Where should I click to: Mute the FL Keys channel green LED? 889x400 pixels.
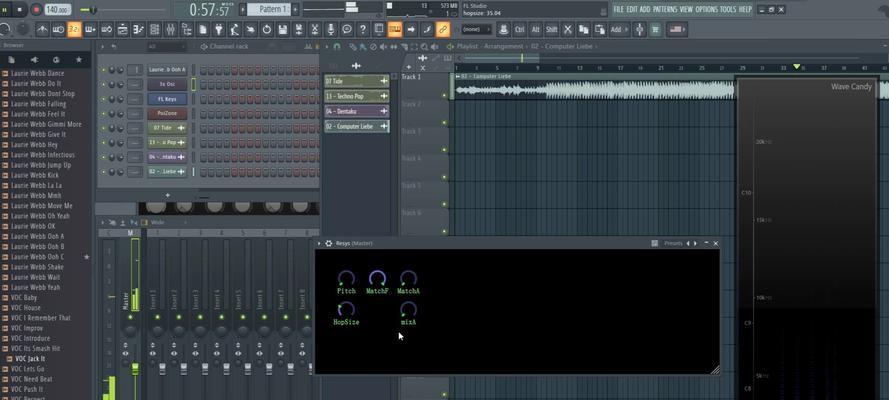pos(103,99)
